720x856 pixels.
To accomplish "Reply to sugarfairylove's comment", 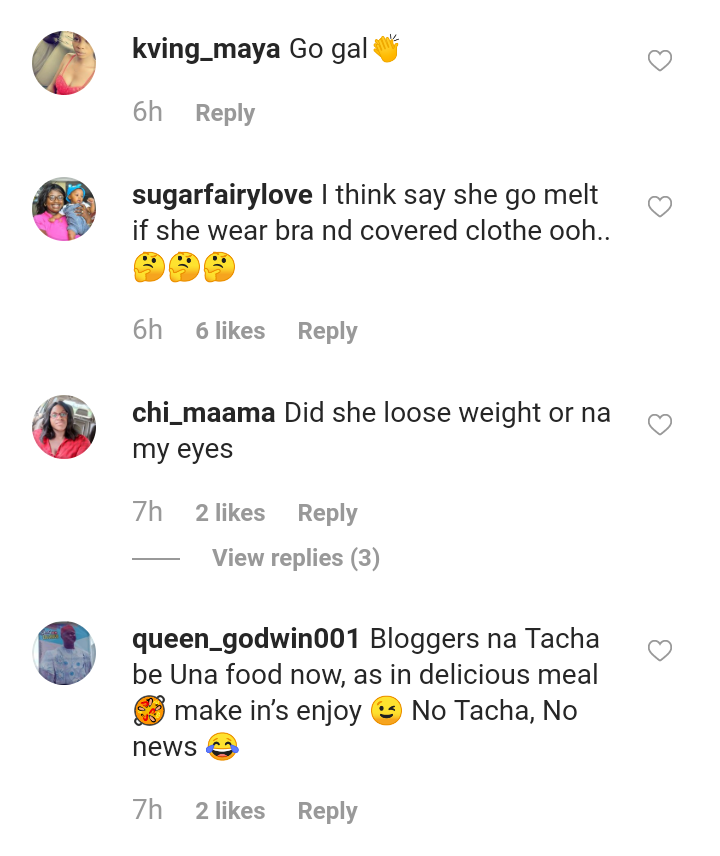I will [x=327, y=331].
